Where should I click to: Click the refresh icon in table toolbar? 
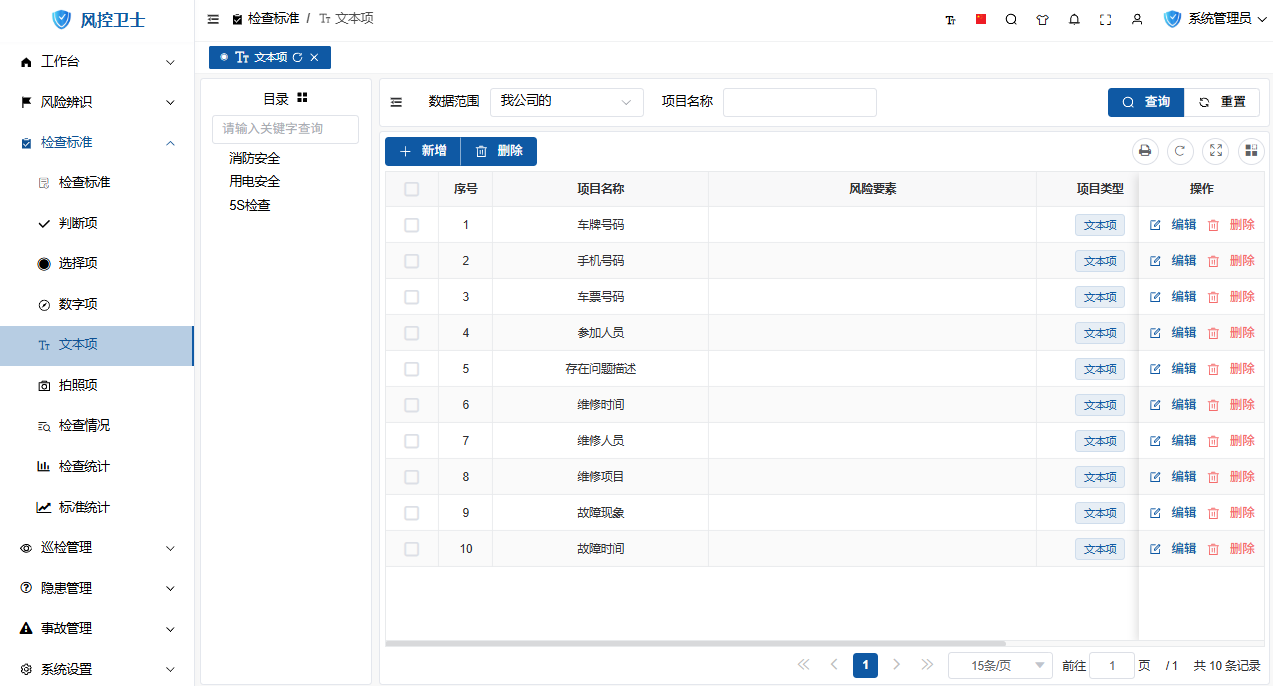(1180, 151)
